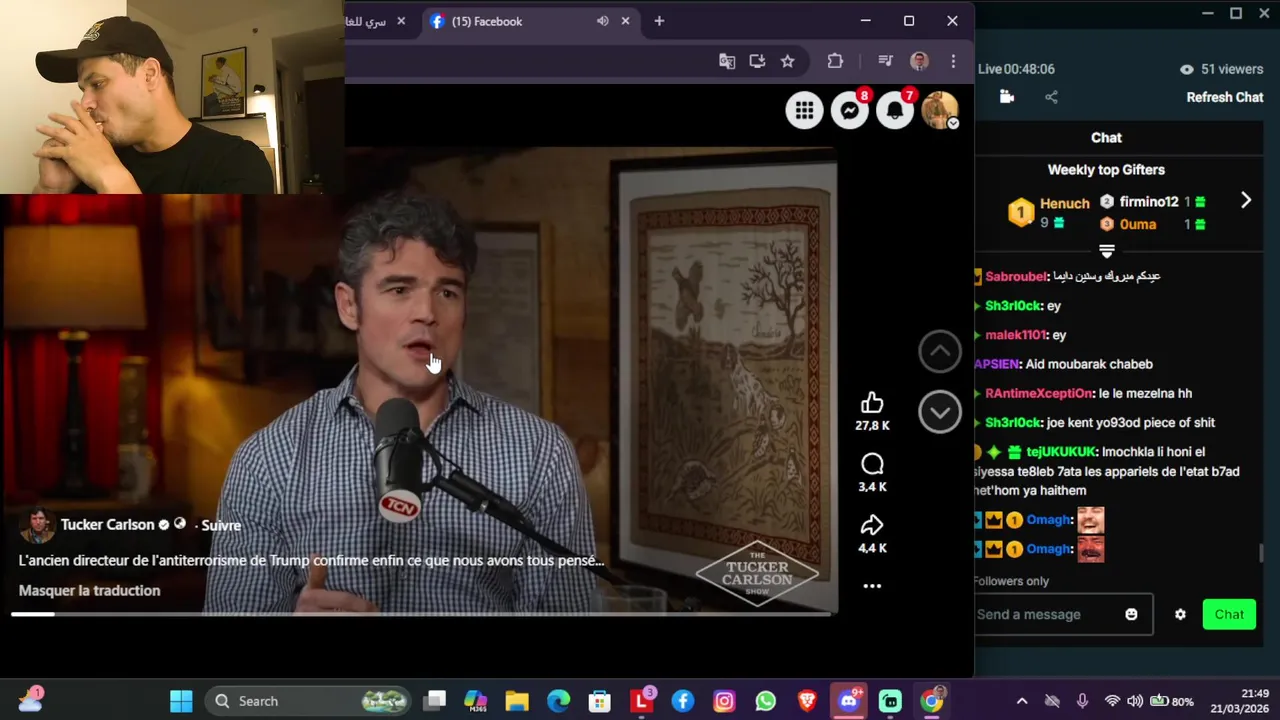Open comments on the reel
The image size is (1280, 720).
point(872,464)
